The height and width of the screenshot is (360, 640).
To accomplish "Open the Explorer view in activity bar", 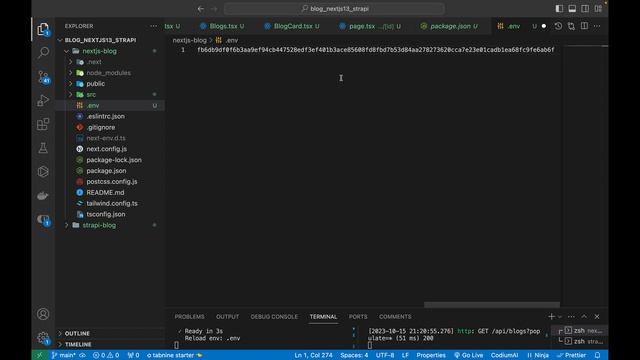I will 43,29.
